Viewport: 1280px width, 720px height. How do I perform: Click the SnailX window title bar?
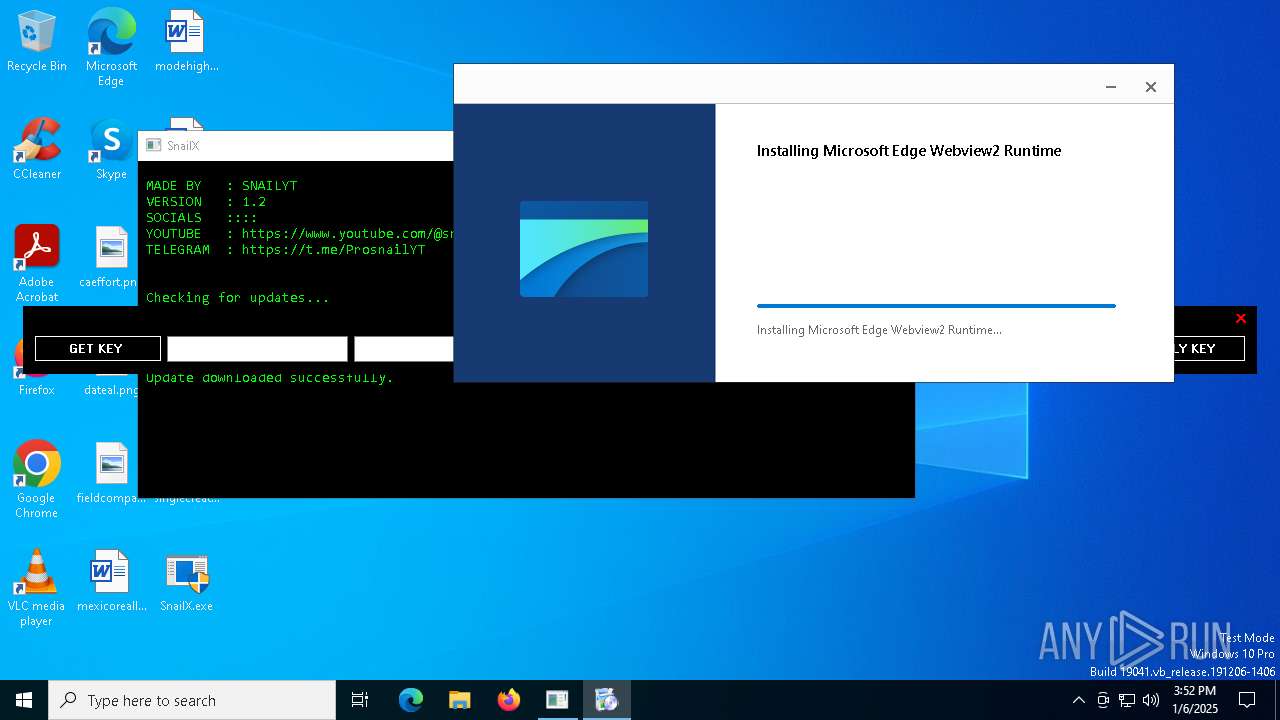[x=296, y=146]
